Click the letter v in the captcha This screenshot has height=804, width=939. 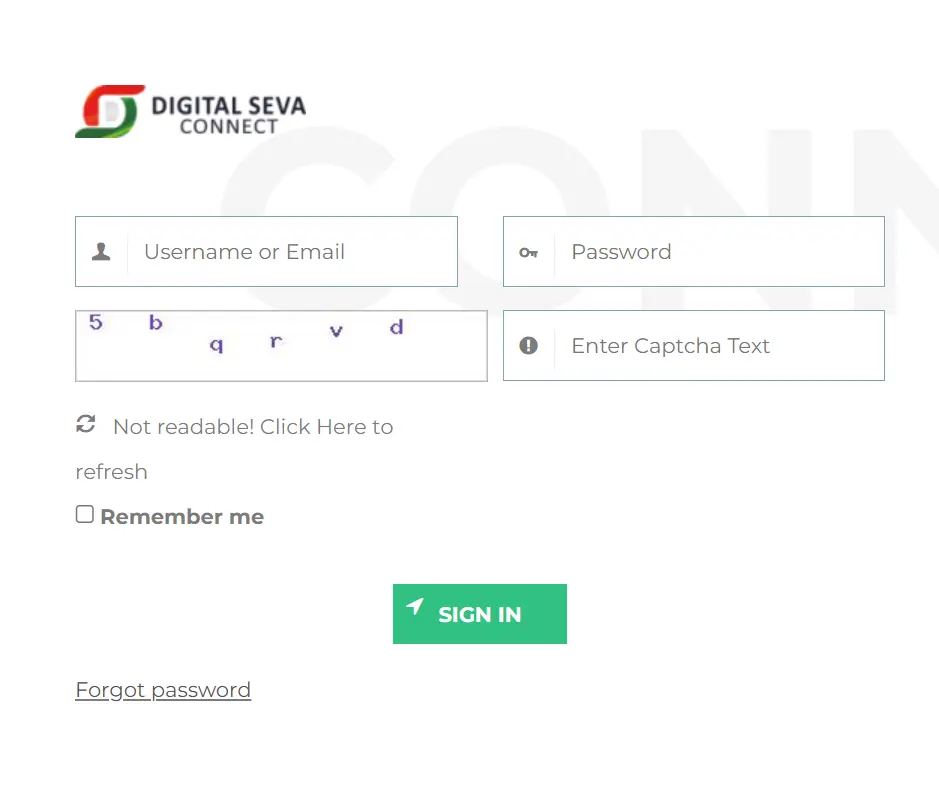(337, 331)
